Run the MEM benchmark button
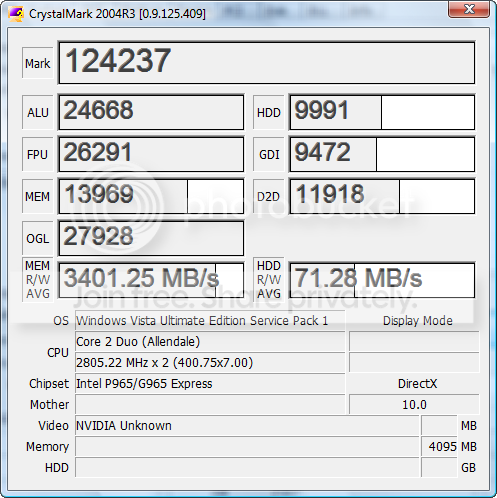 tap(38, 196)
